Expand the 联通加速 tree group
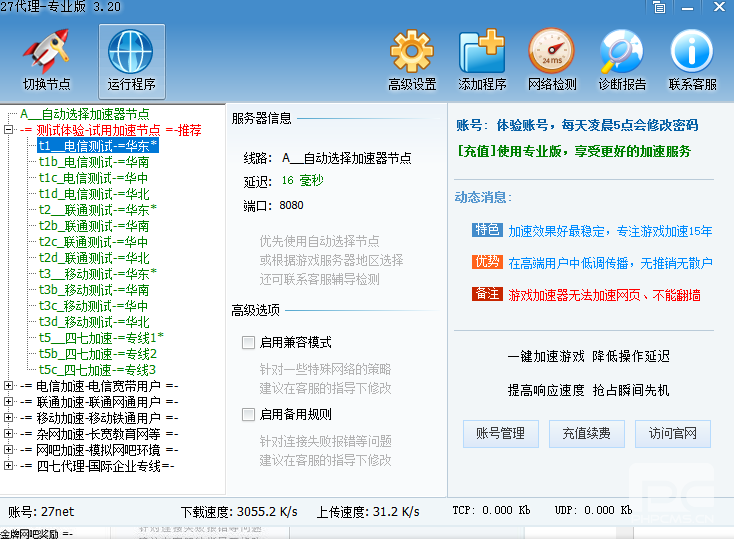This screenshot has width=734, height=543. pyautogui.click(x=9, y=402)
